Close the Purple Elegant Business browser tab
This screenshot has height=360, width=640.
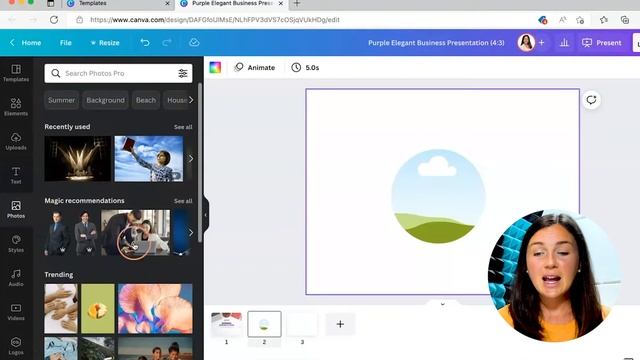pyautogui.click(x=281, y=4)
